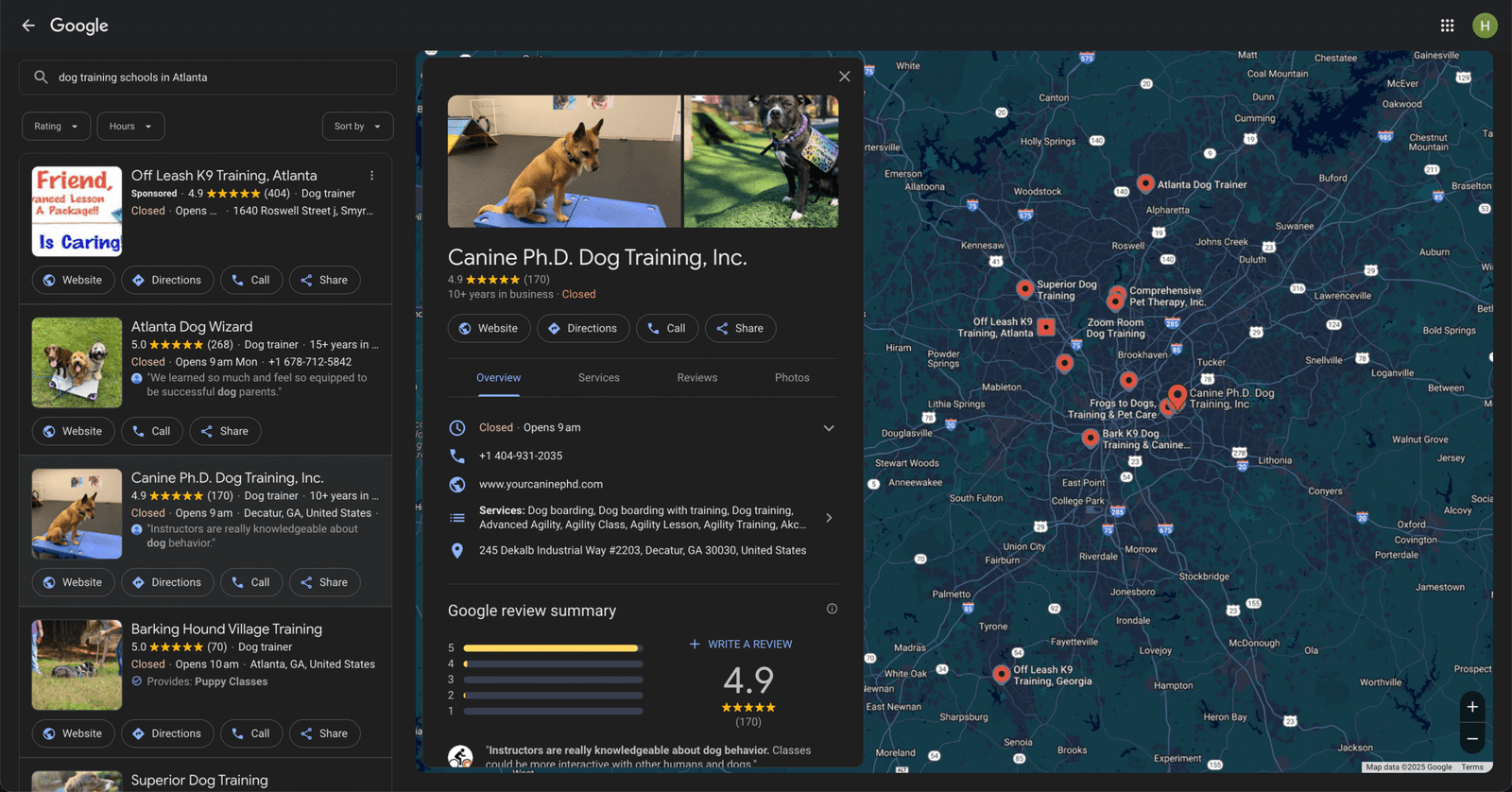Click the services list icon
1512x792 pixels.
pos(457,518)
